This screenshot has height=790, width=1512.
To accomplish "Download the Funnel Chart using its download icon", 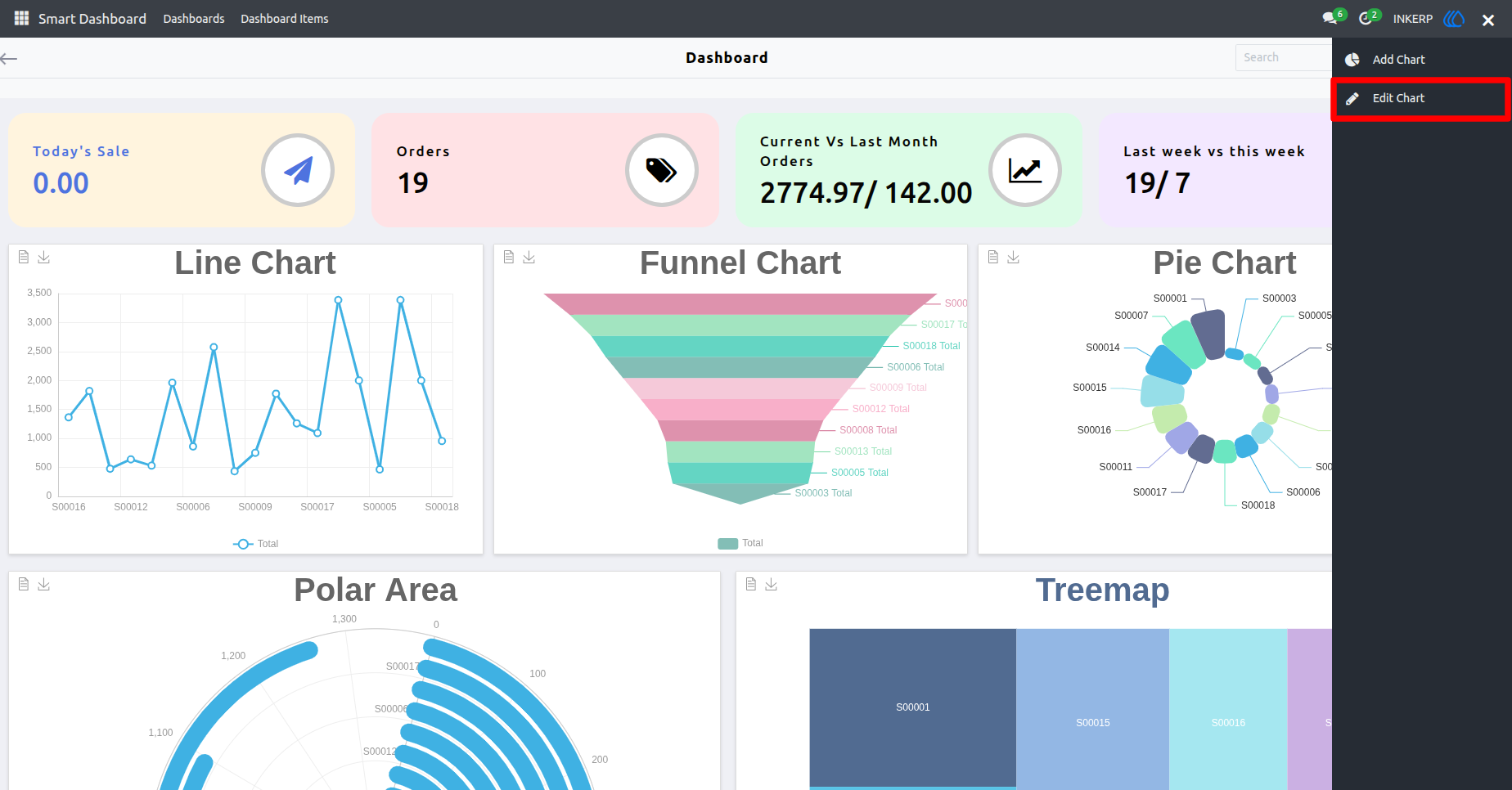I will pyautogui.click(x=529, y=257).
